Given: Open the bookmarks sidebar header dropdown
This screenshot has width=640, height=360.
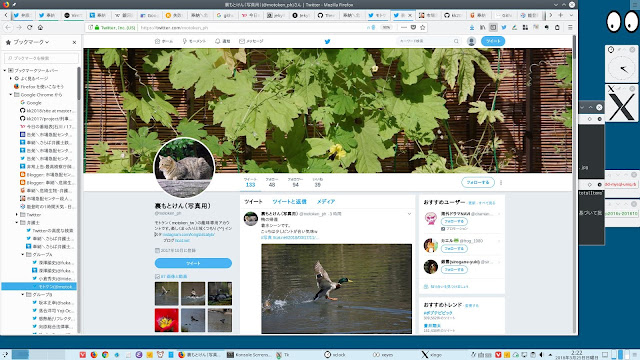Looking at the screenshot, I should click(31, 42).
